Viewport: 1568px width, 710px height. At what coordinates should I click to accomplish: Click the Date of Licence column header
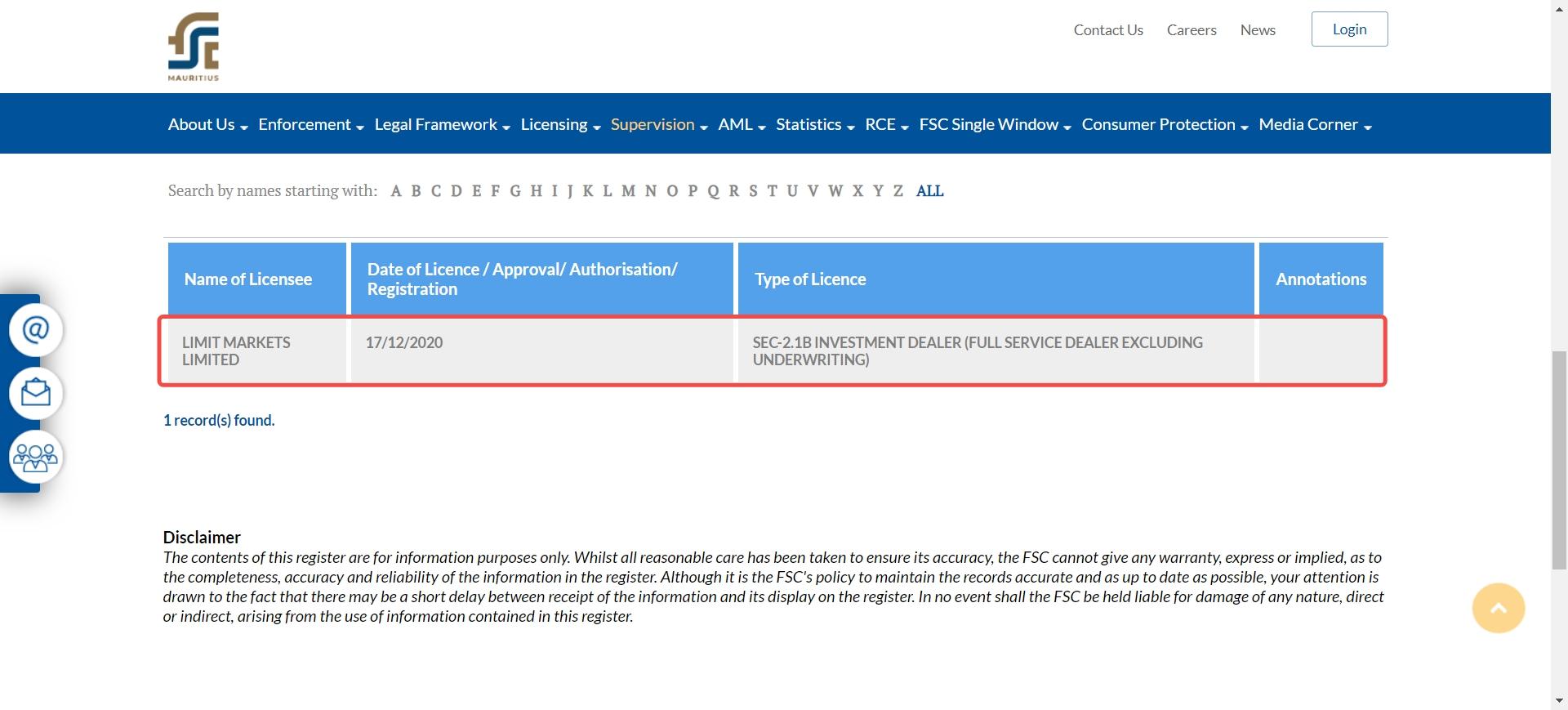click(x=542, y=279)
